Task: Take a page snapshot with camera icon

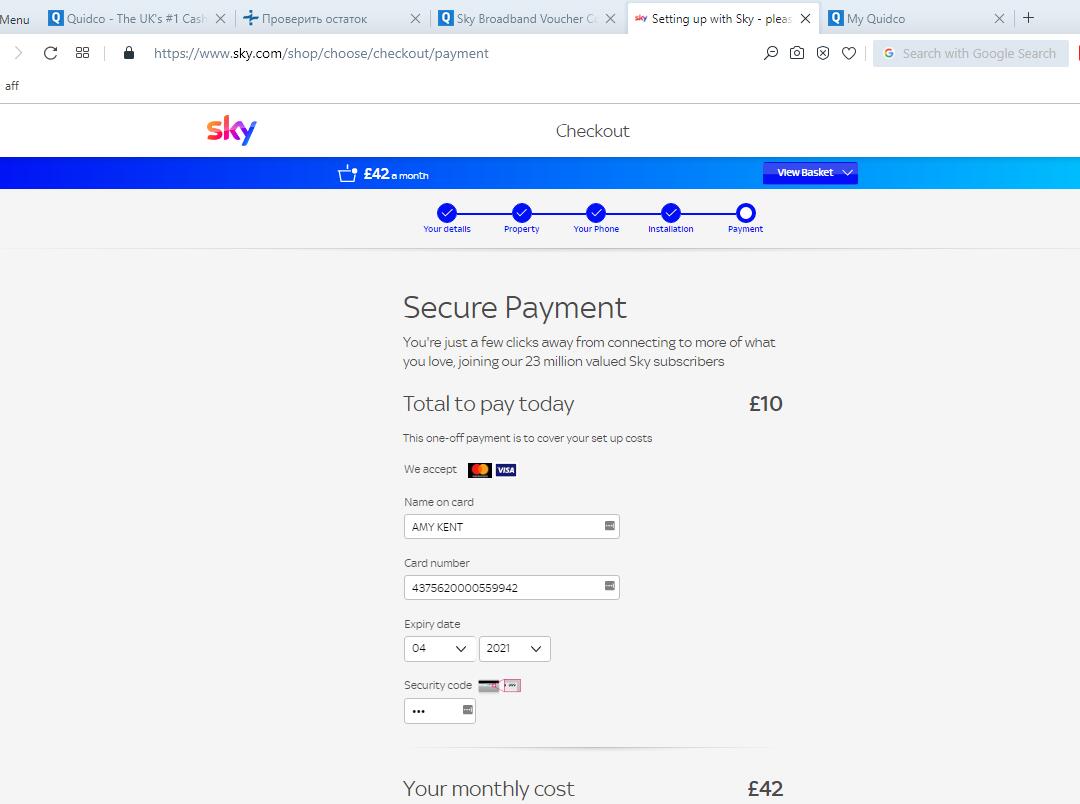Action: tap(797, 53)
